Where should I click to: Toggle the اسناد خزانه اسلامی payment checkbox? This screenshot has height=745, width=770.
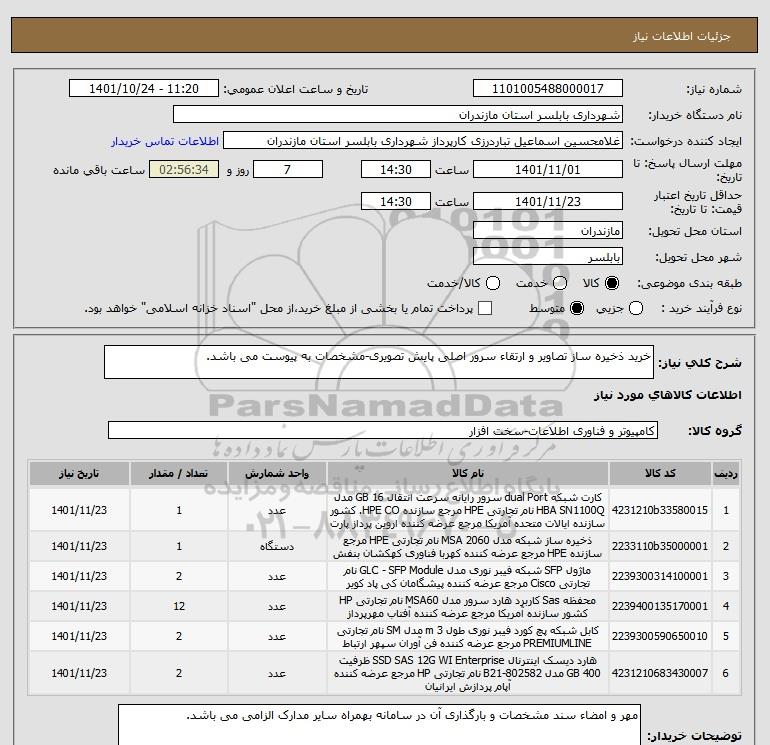pyautogui.click(x=485, y=308)
